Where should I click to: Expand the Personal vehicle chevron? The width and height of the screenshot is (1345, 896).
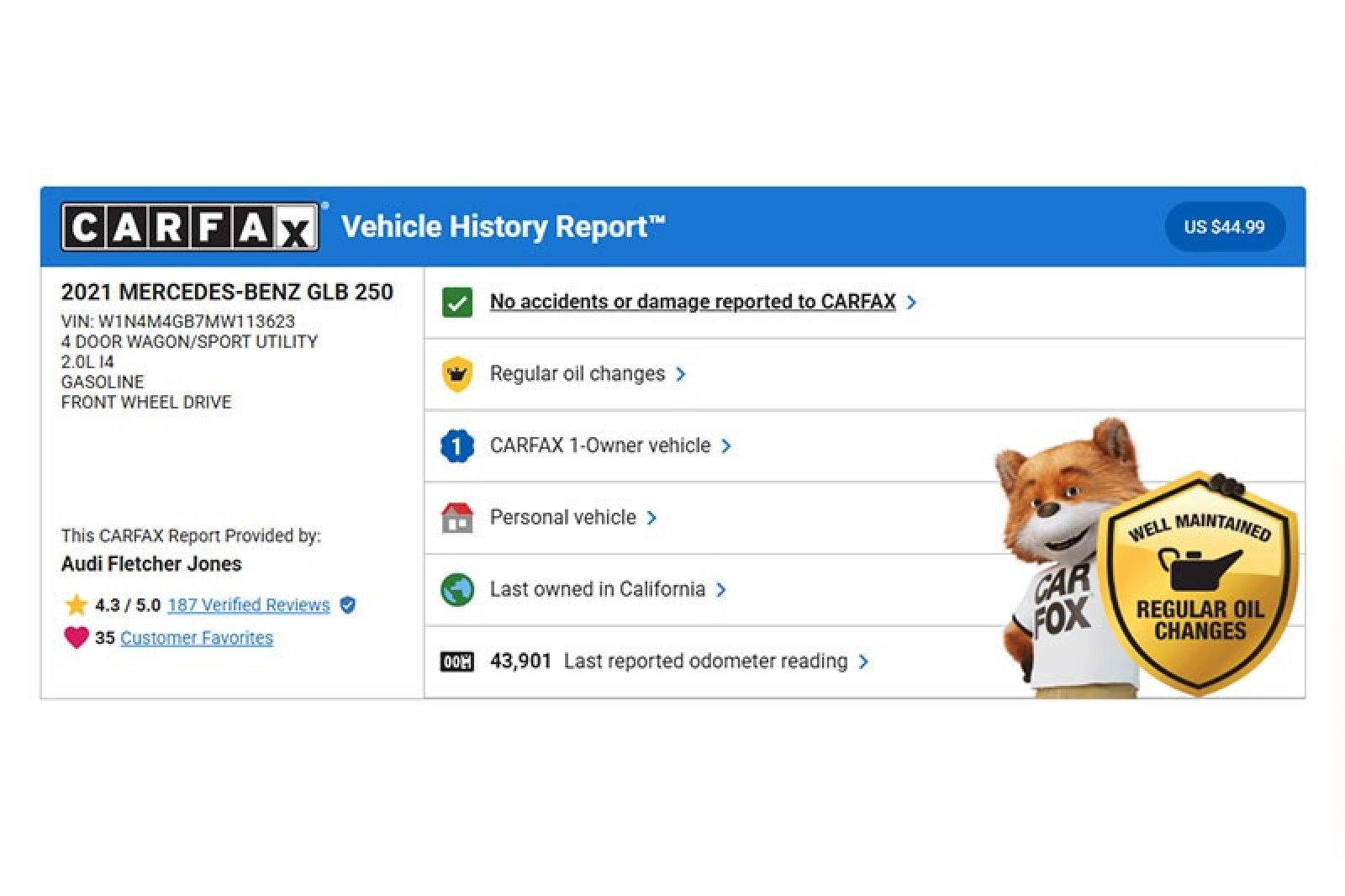pos(652,518)
